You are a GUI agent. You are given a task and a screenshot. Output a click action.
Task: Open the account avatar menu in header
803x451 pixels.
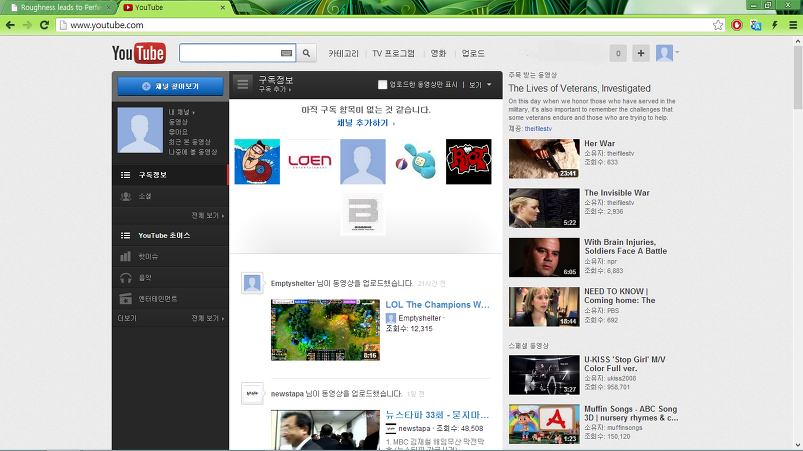[x=667, y=53]
